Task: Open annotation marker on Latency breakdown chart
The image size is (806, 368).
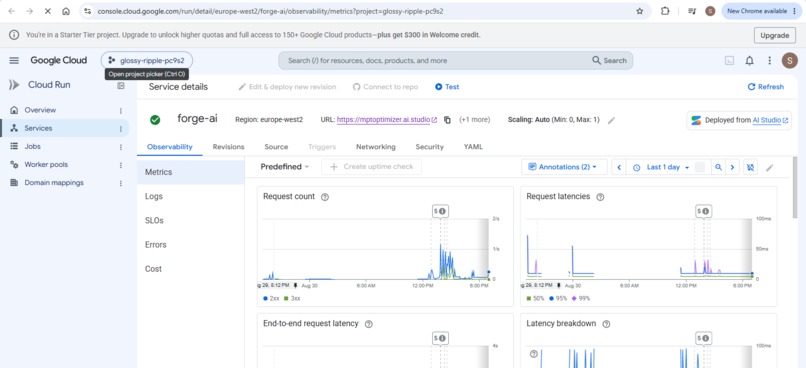Action: click(x=703, y=338)
